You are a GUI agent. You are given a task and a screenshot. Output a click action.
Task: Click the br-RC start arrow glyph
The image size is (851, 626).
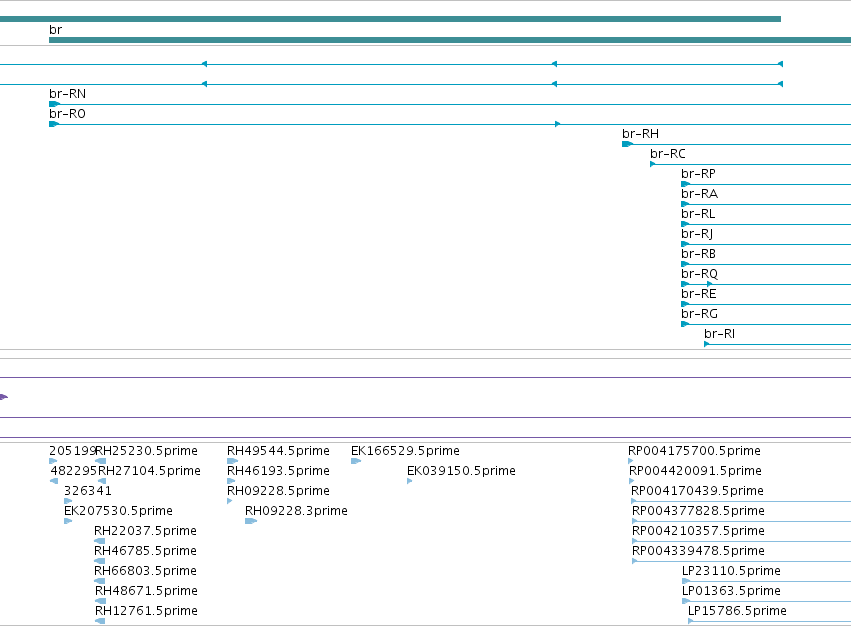(x=653, y=164)
